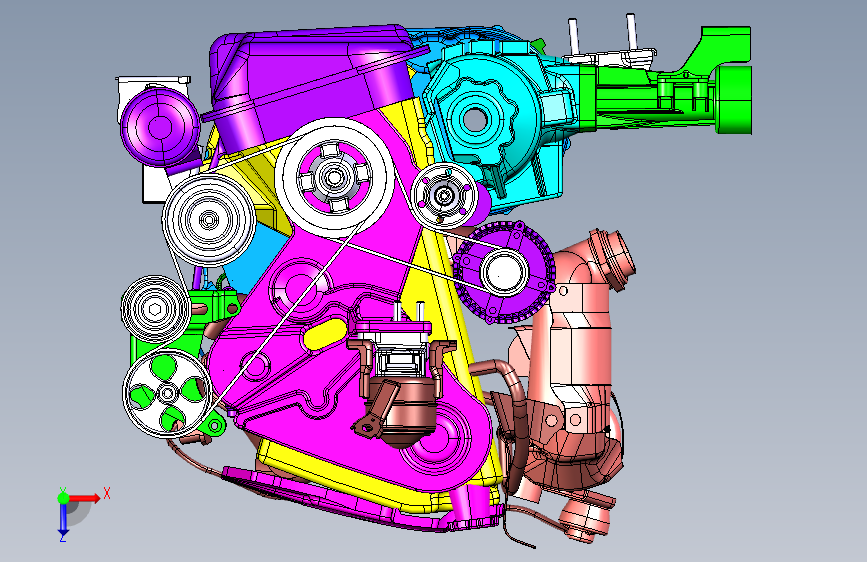
Task: Select the large white pulley at the center
Action: (x=335, y=178)
